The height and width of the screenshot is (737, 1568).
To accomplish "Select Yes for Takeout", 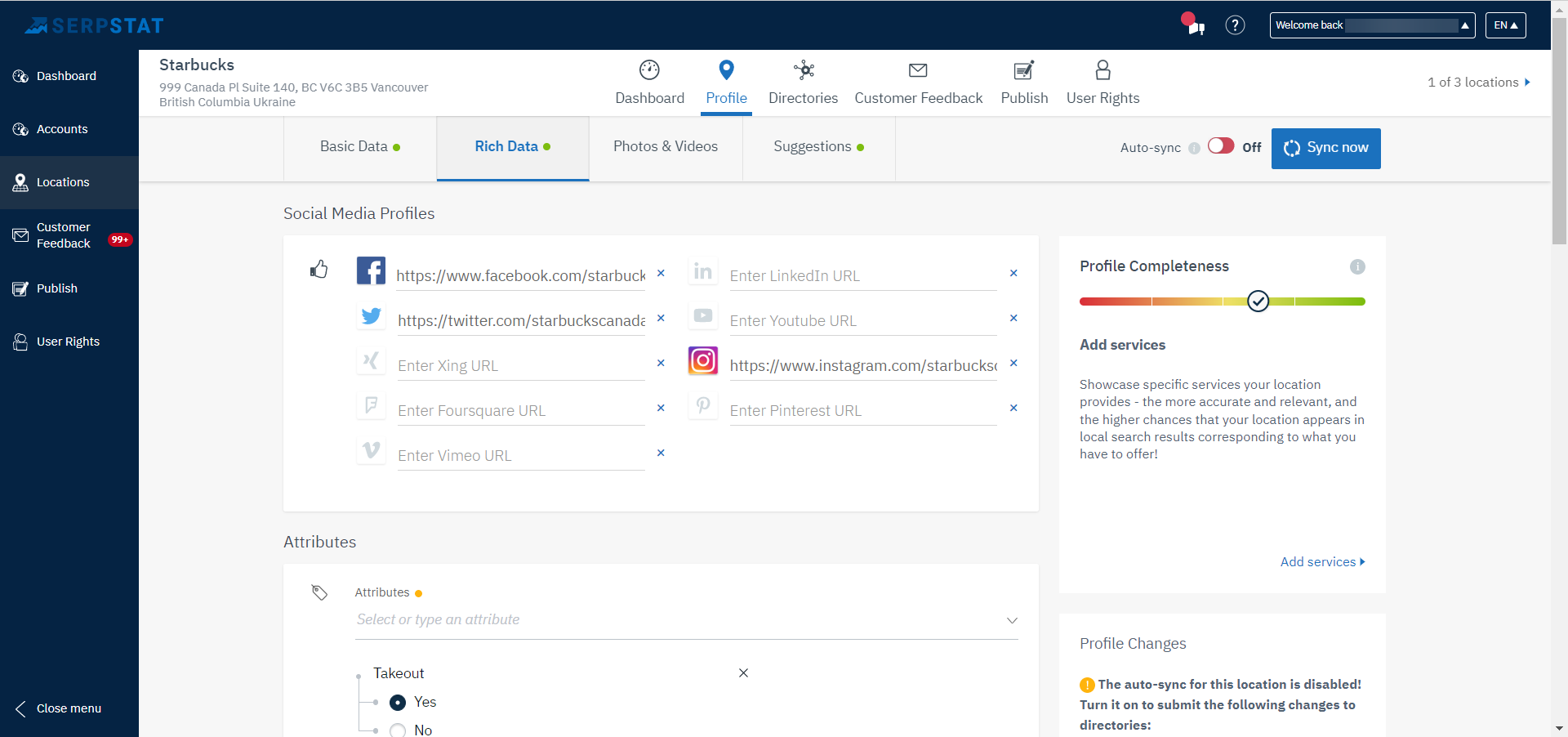I will (398, 702).
